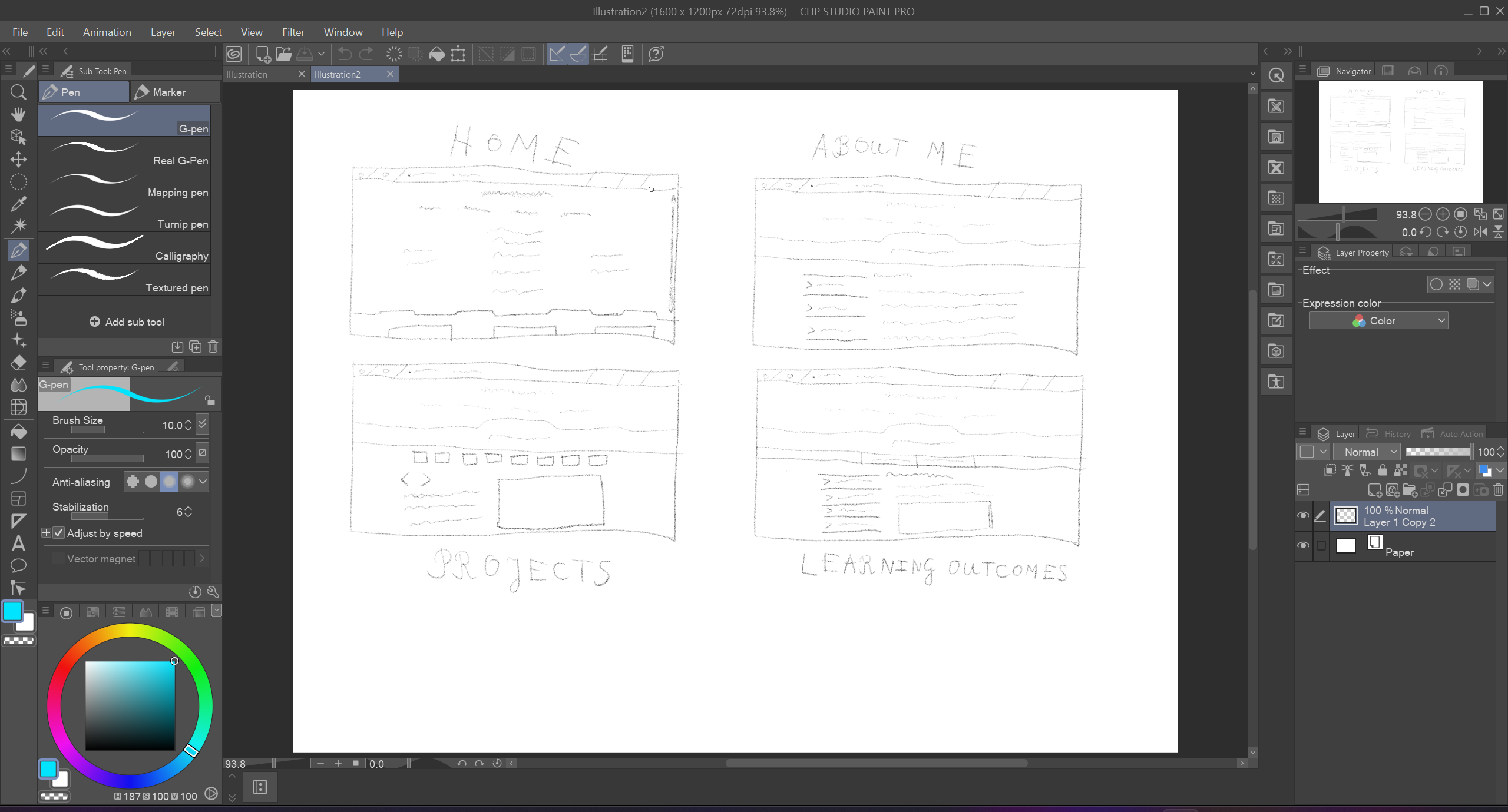This screenshot has height=812, width=1508.
Task: Toggle the Paper layer visibility eye
Action: [x=1303, y=545]
